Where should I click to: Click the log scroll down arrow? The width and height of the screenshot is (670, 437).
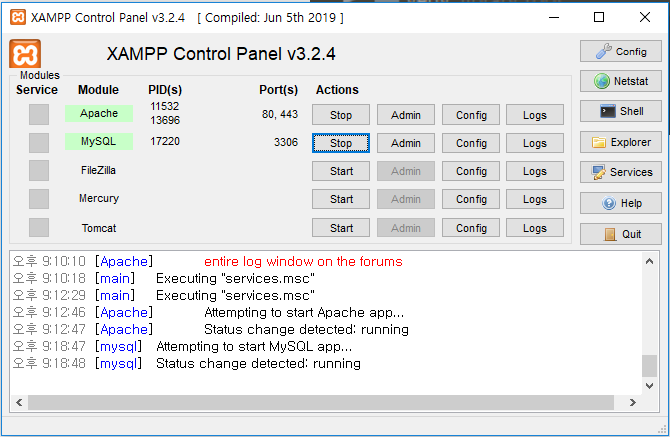click(x=649, y=386)
